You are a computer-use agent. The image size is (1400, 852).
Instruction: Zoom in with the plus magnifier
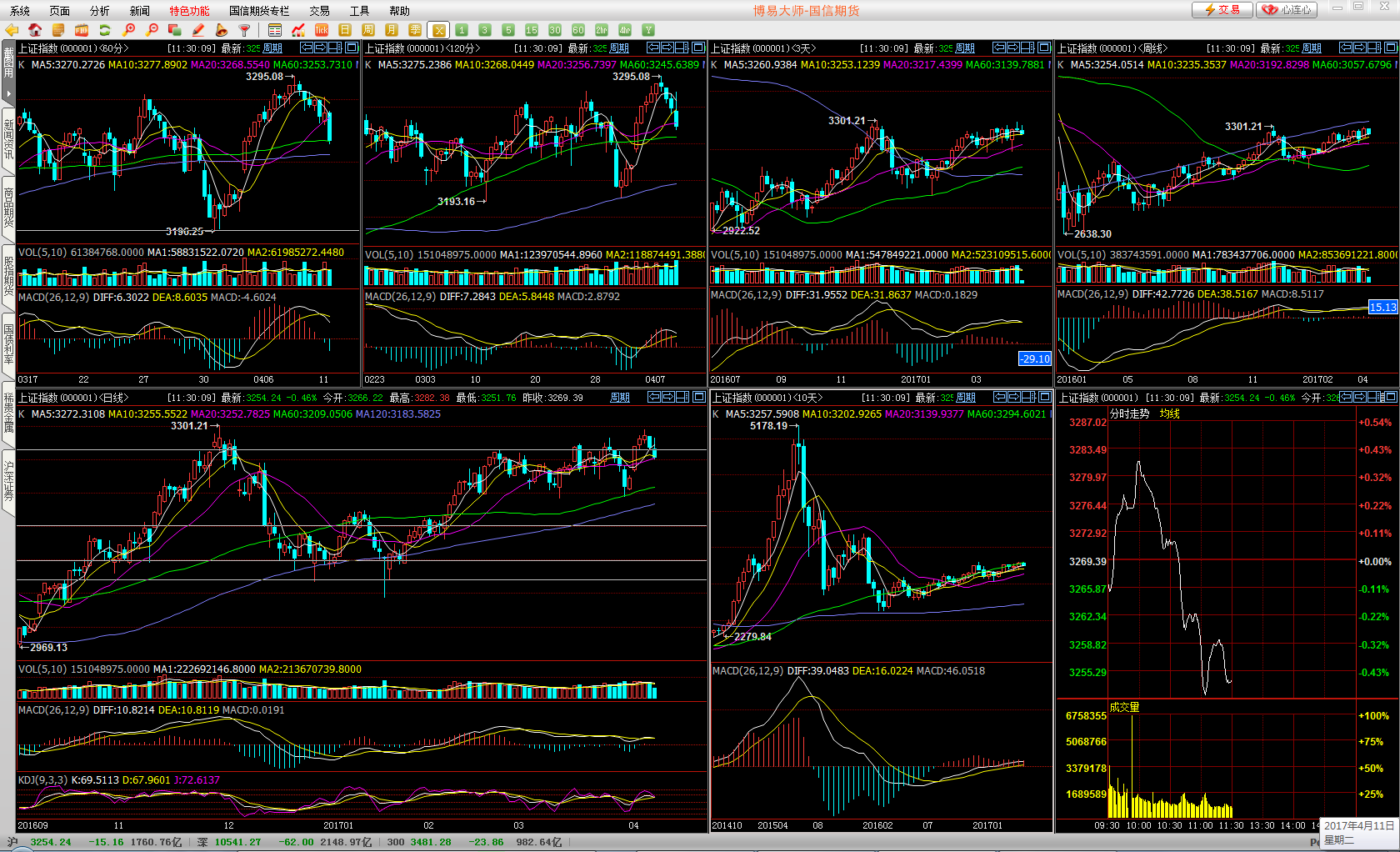point(128,30)
